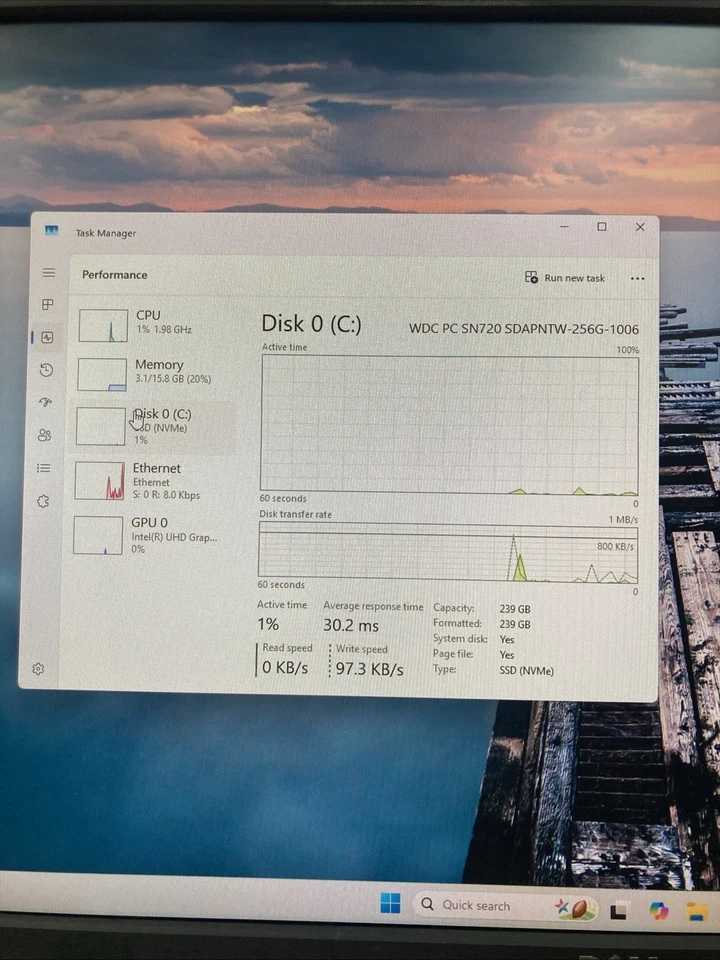Screen dimensions: 720x960
Task: Open the Processes page icon in sidebar
Action: pos(48,304)
